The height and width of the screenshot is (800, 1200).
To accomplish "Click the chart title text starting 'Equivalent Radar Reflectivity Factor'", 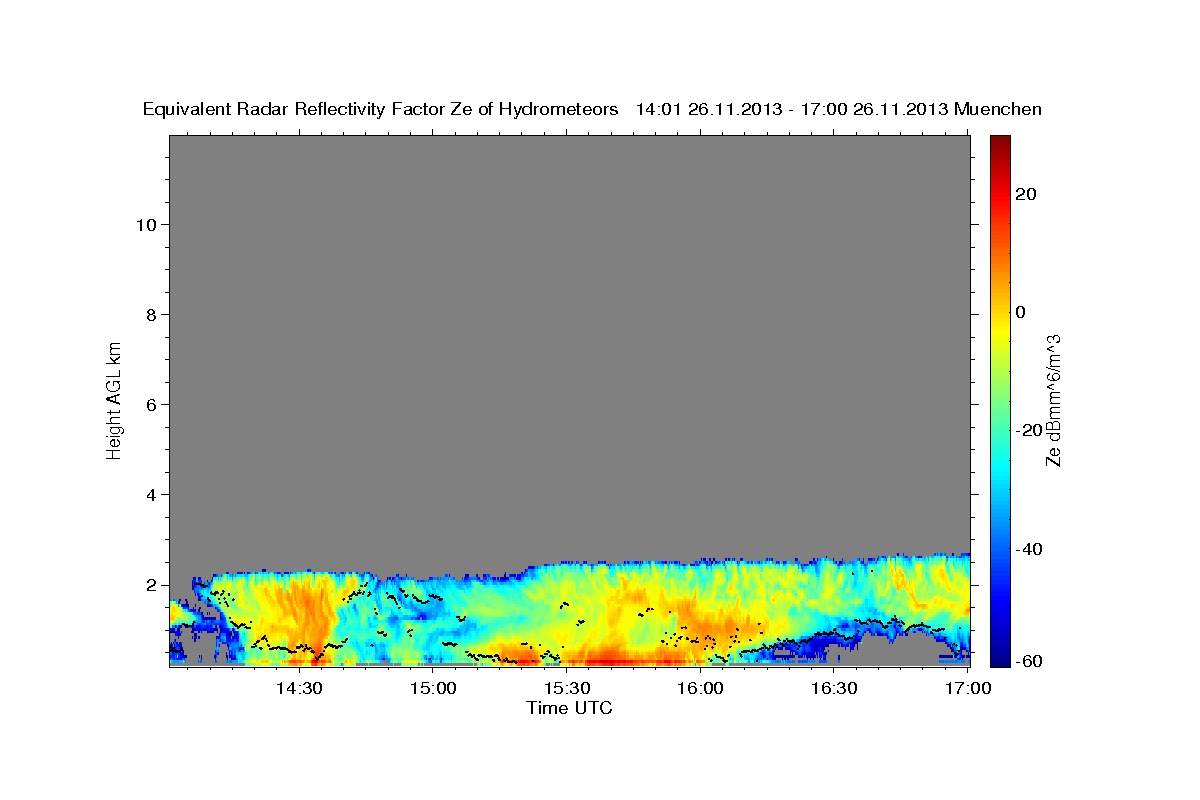I will click(x=593, y=109).
